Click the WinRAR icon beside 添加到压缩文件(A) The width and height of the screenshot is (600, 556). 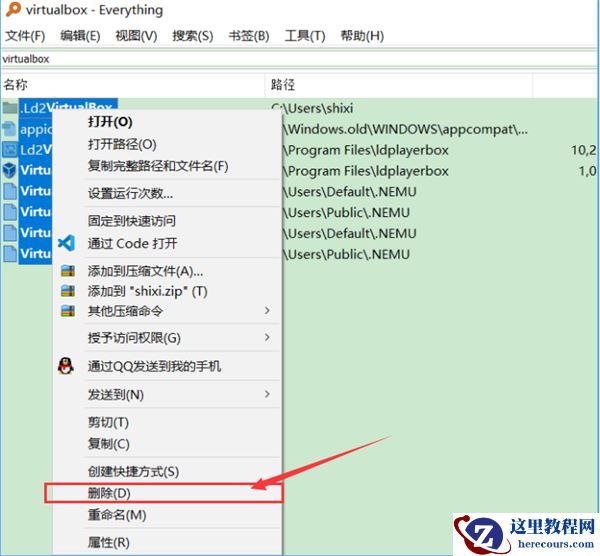click(x=68, y=271)
